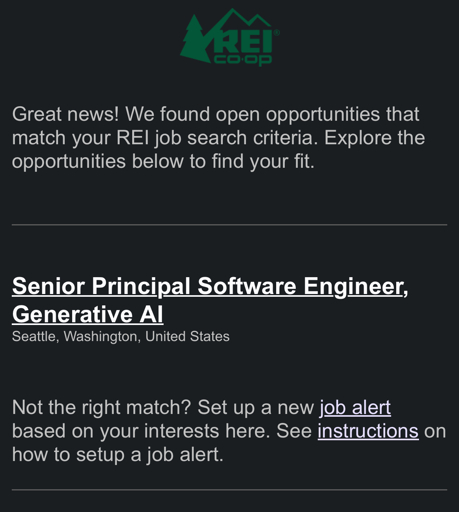Click the divider line below the job alert paragraph
459x512 pixels.
(x=229, y=490)
